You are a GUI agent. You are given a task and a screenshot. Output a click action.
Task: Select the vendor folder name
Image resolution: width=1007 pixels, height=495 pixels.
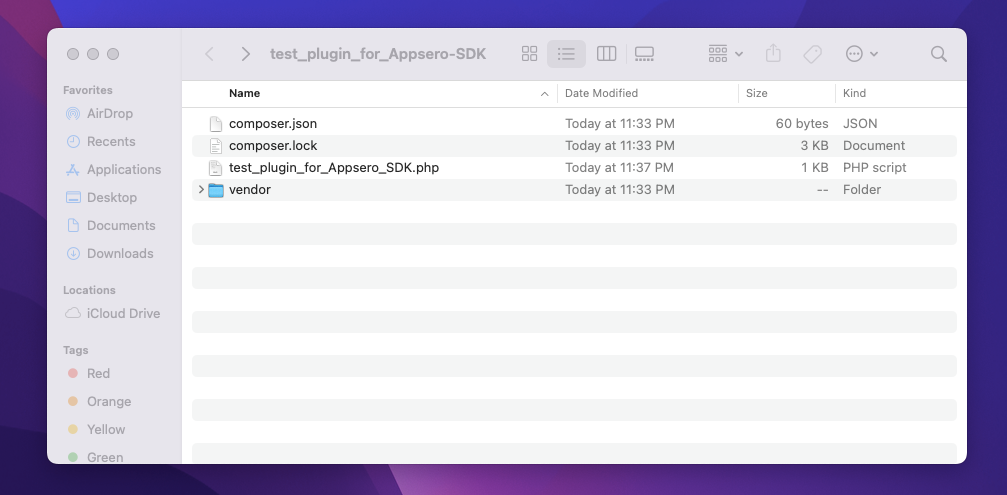click(x=250, y=189)
